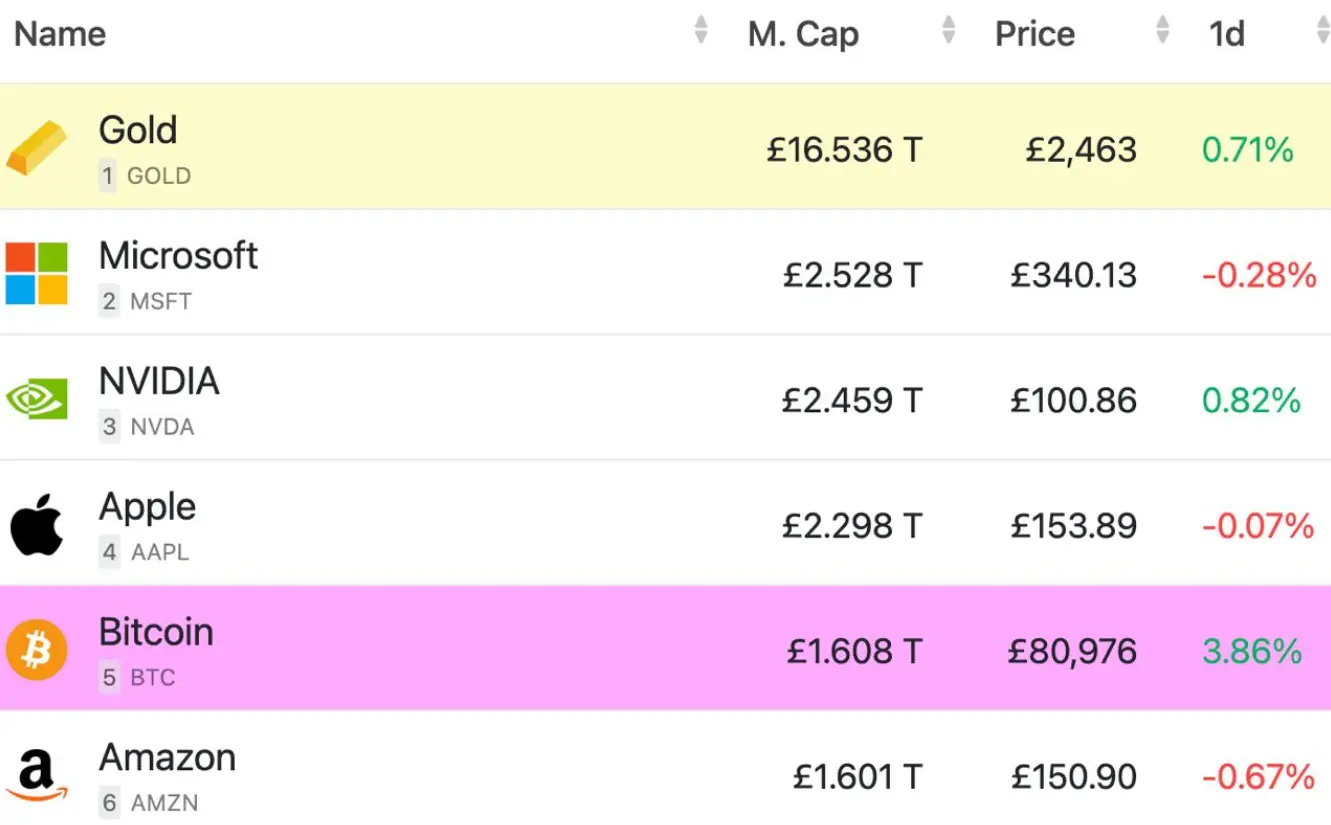The image size is (1331, 825).
Task: Click the Apple logo icon
Action: [x=37, y=525]
